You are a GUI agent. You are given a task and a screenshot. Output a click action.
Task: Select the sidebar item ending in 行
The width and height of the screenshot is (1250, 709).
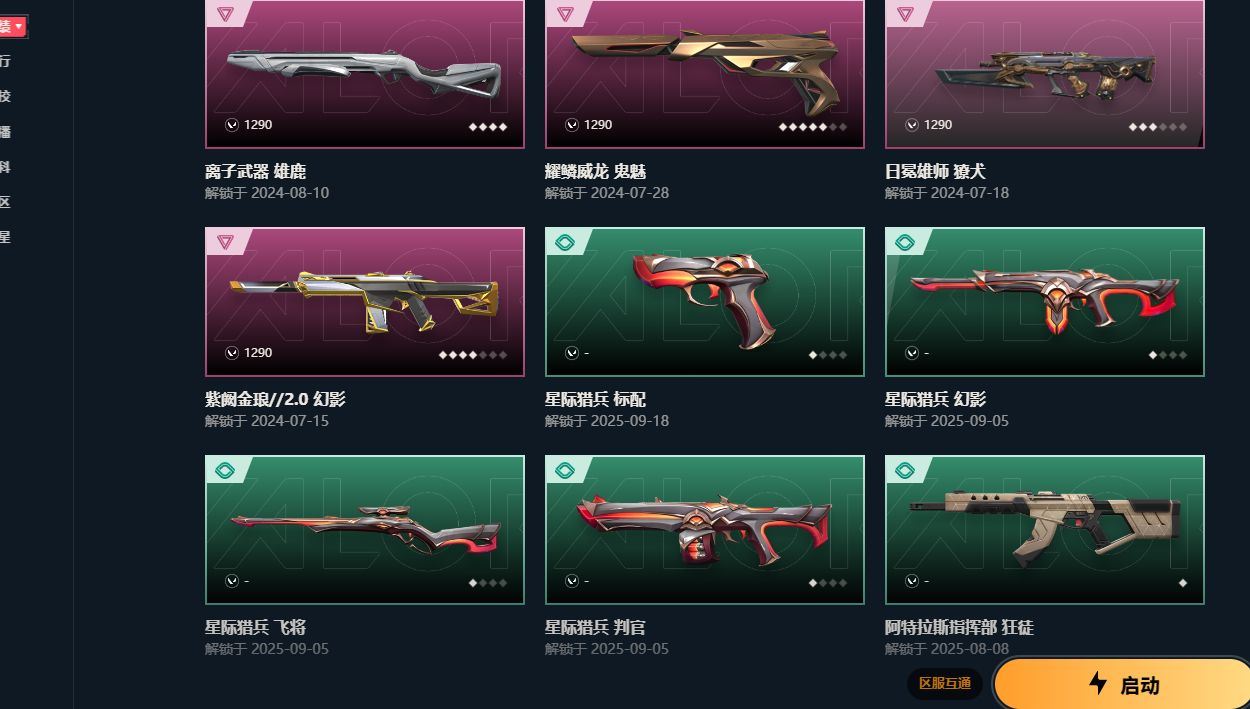pyautogui.click(x=5, y=61)
